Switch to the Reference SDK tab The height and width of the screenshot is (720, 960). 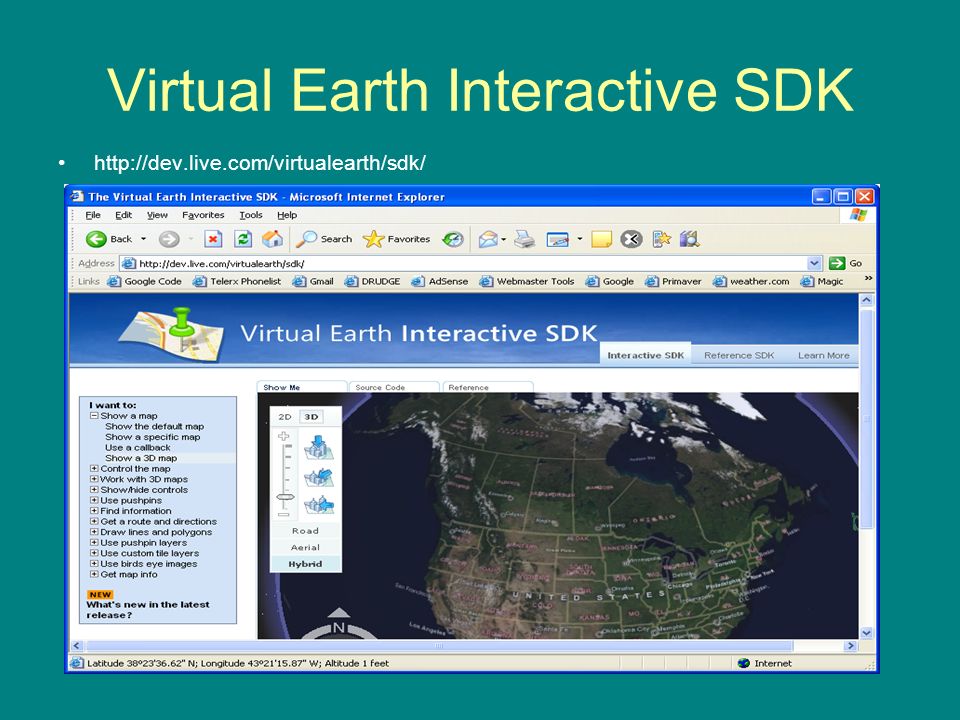click(739, 355)
